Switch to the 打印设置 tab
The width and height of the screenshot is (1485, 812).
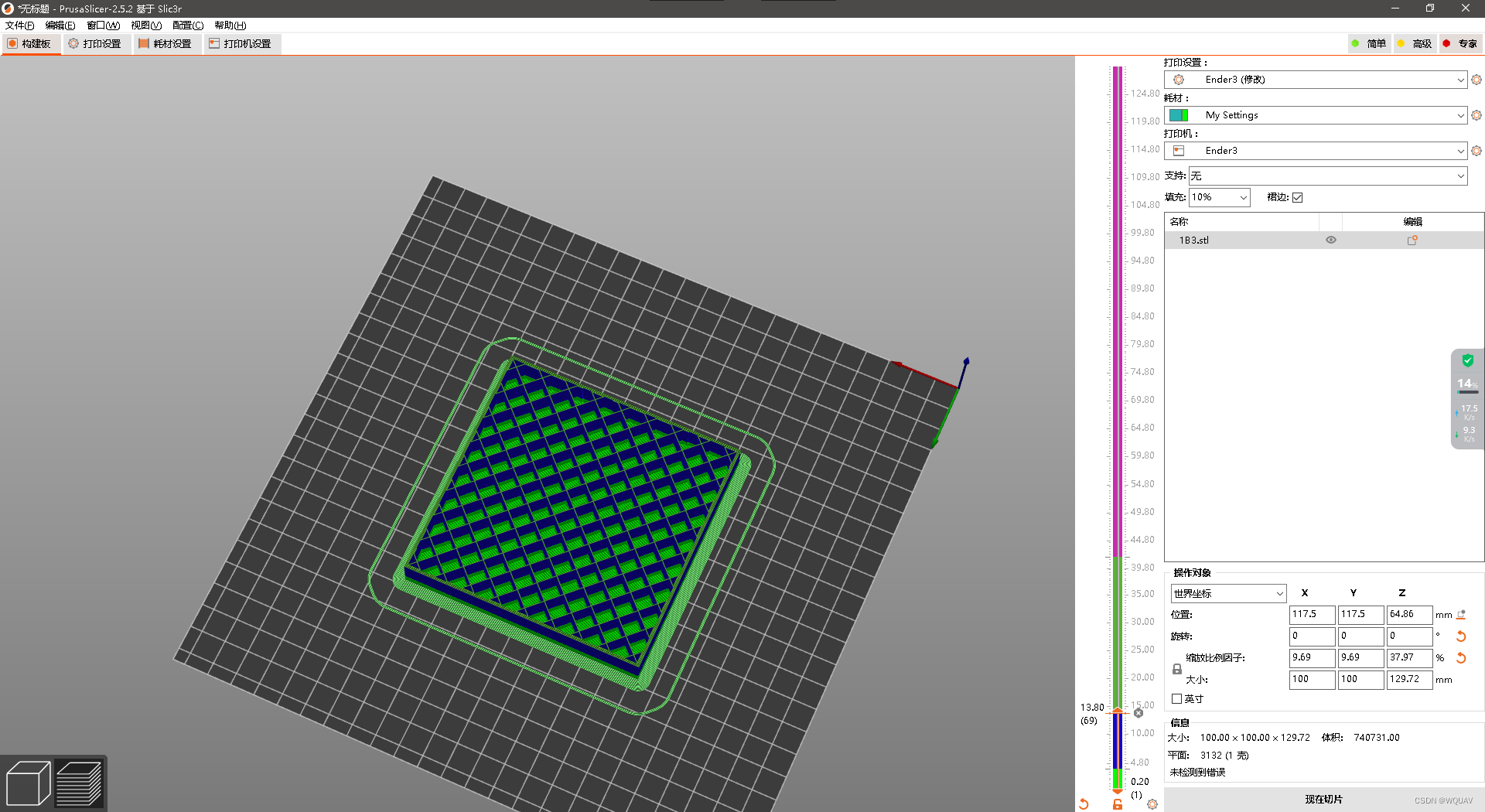(x=95, y=44)
